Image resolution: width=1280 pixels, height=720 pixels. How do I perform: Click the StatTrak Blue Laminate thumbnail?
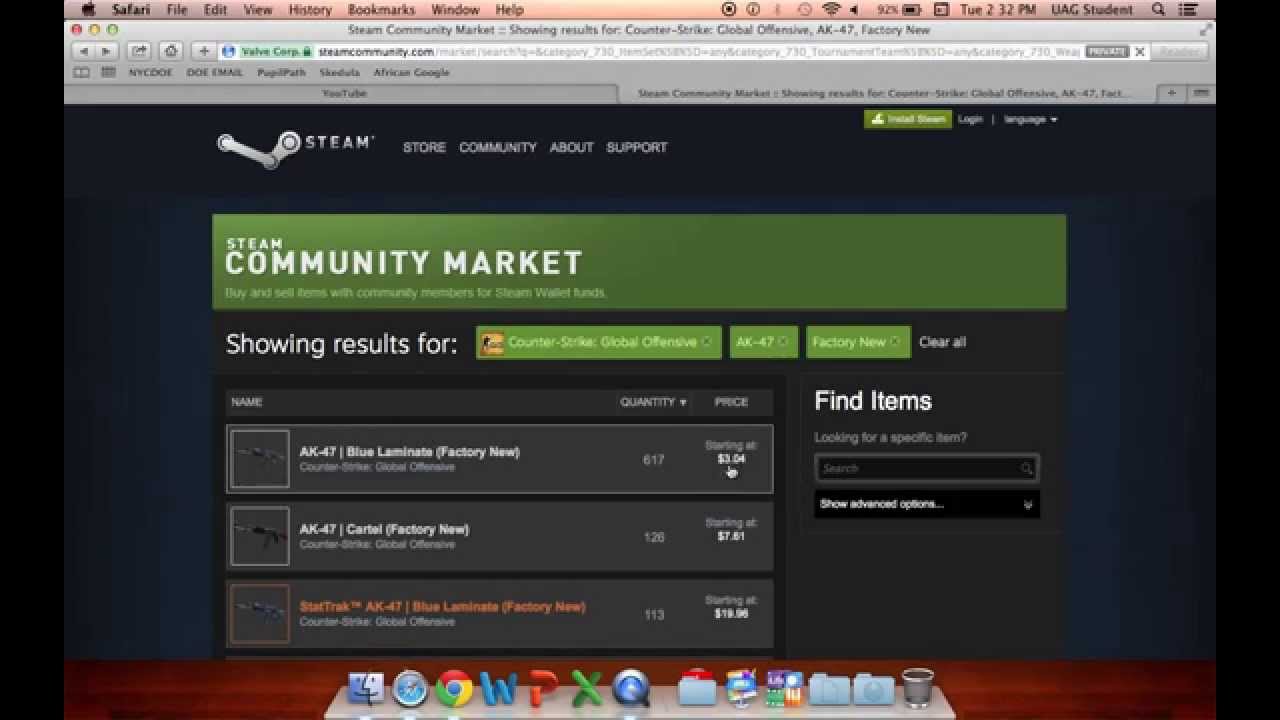click(260, 613)
